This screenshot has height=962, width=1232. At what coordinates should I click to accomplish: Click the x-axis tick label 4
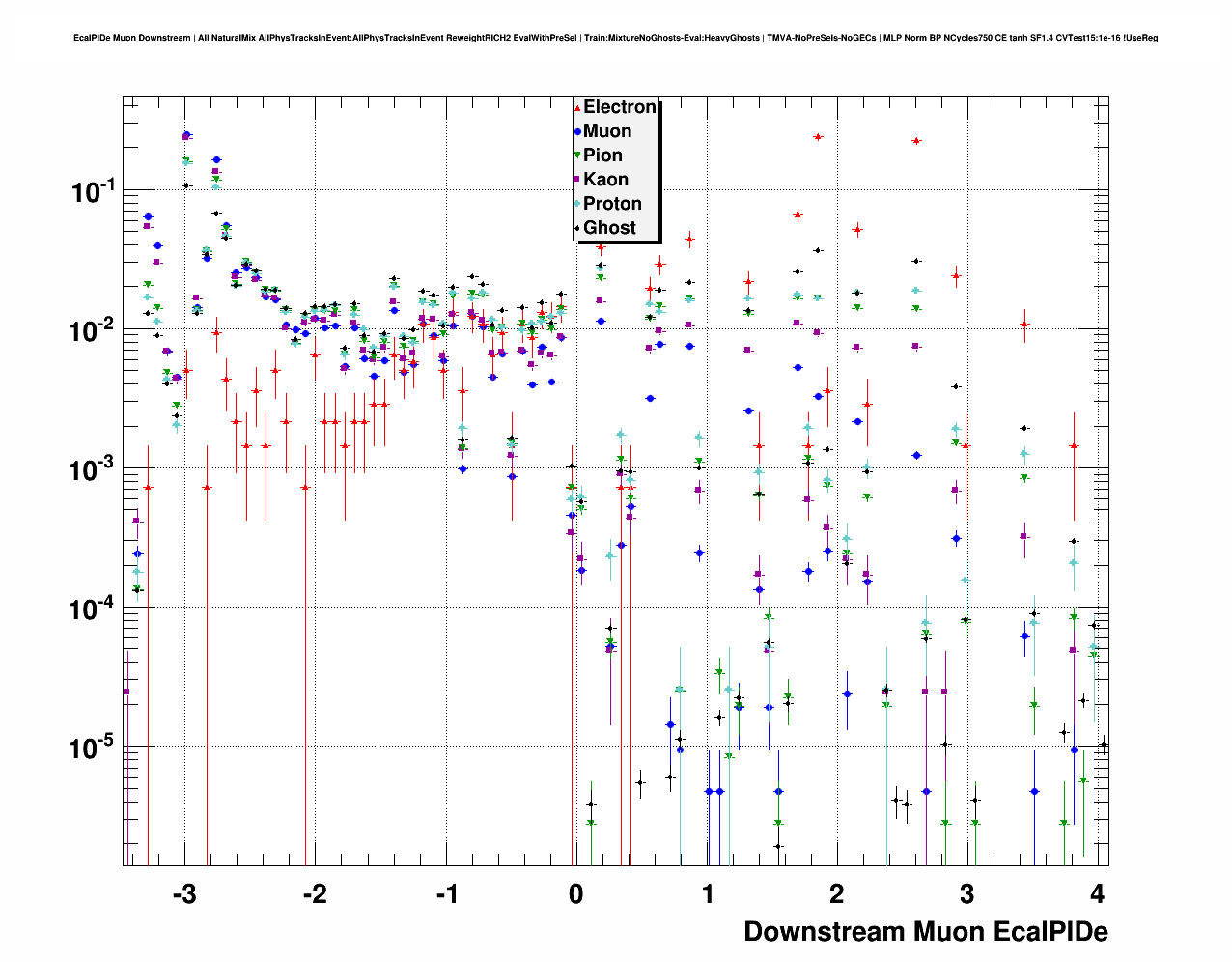[x=1097, y=893]
